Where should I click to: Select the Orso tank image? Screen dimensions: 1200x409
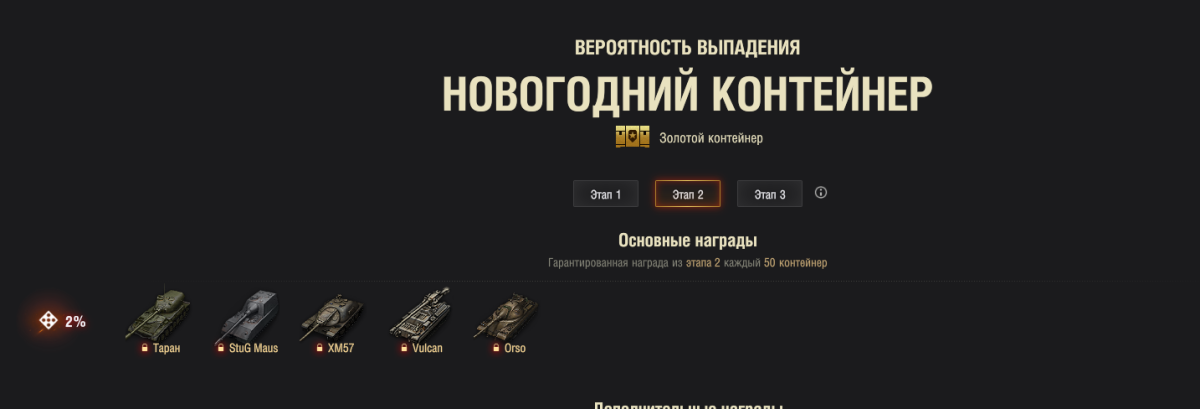(x=506, y=317)
